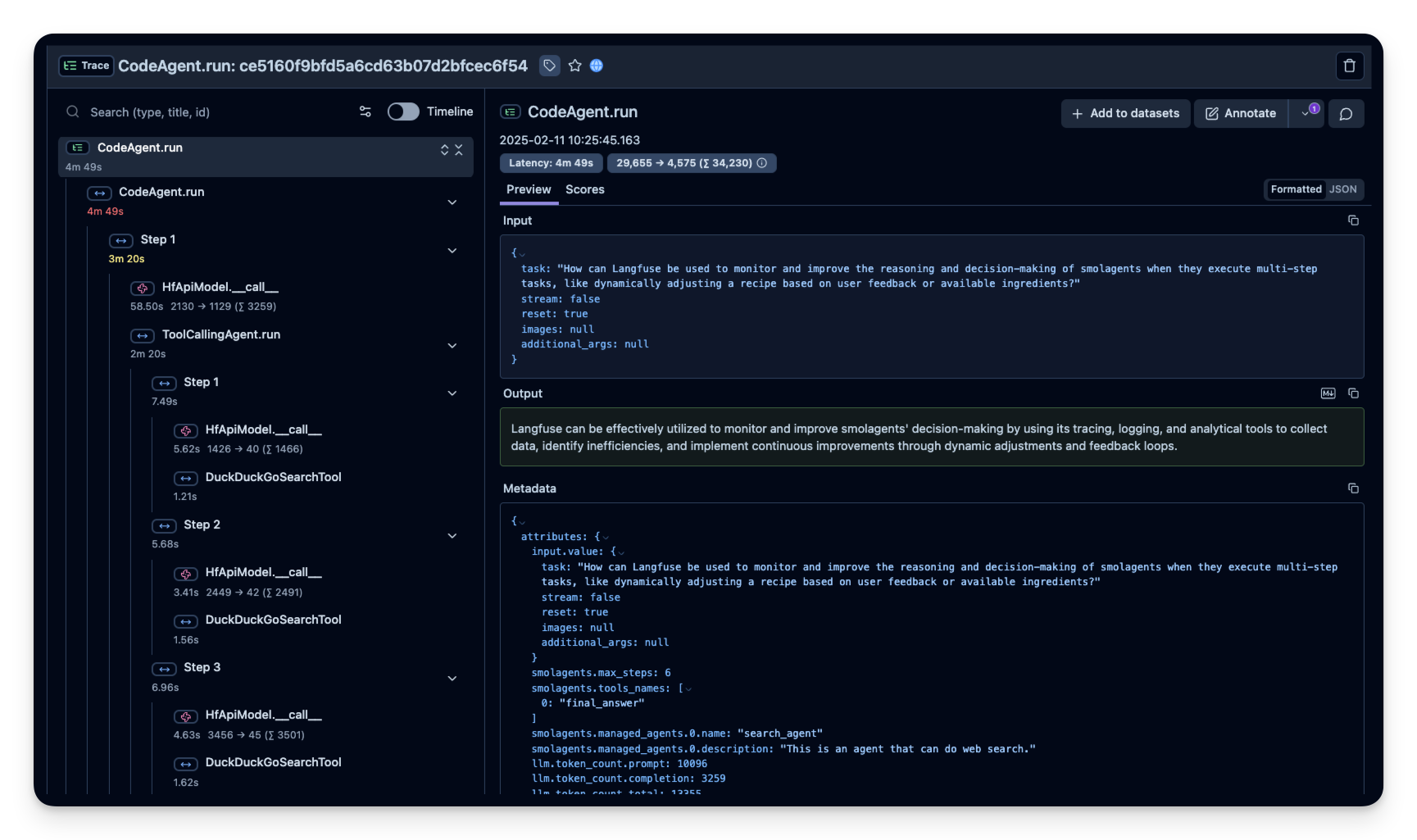This screenshot has width=1417, height=840.
Task: Click Add to datasets button
Action: coord(1125,114)
